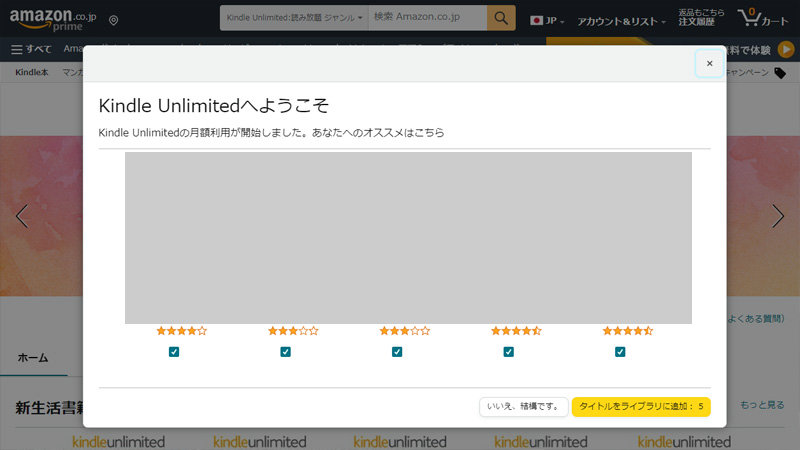Click the search magnifier button
The width and height of the screenshot is (800, 450).
point(501,18)
